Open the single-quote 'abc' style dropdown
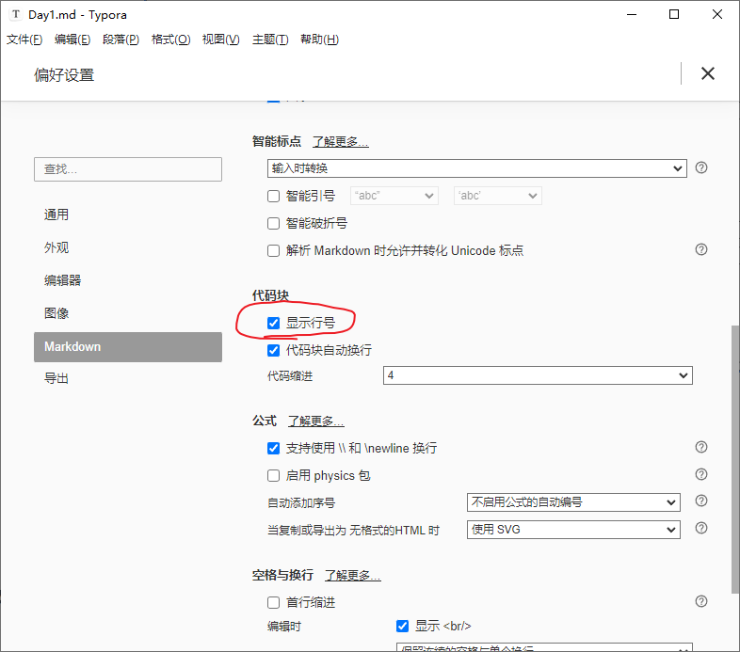The image size is (740, 652). click(x=497, y=196)
